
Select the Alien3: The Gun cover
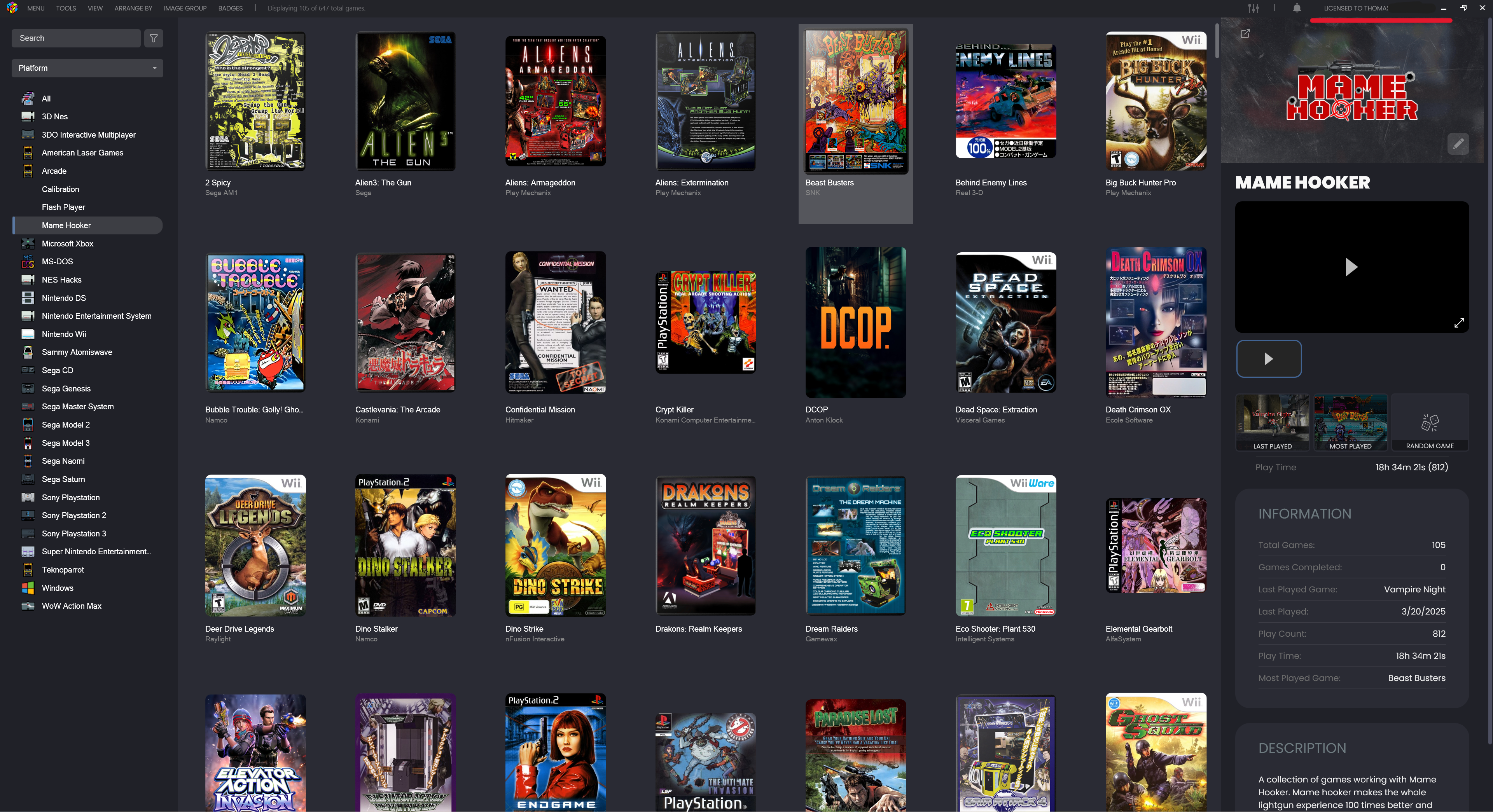click(x=405, y=101)
